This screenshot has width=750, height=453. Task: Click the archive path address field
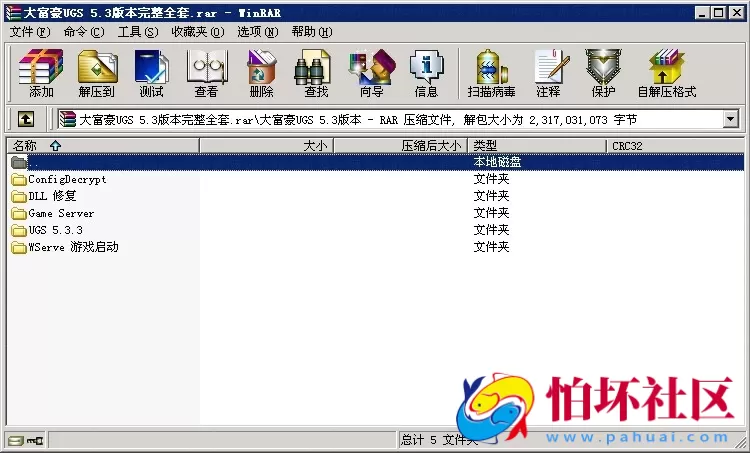coord(390,119)
